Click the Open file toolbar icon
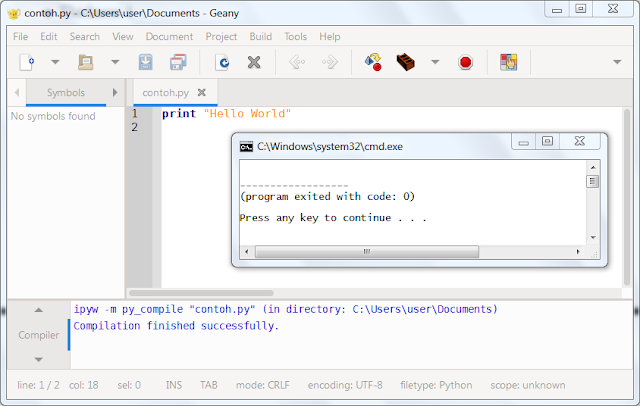This screenshot has width=640, height=406. click(86, 62)
